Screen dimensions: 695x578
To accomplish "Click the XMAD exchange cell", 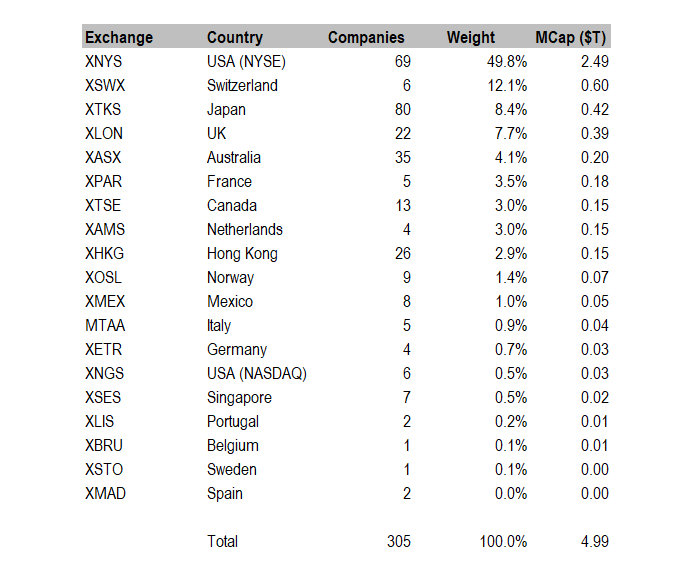I will point(106,494).
